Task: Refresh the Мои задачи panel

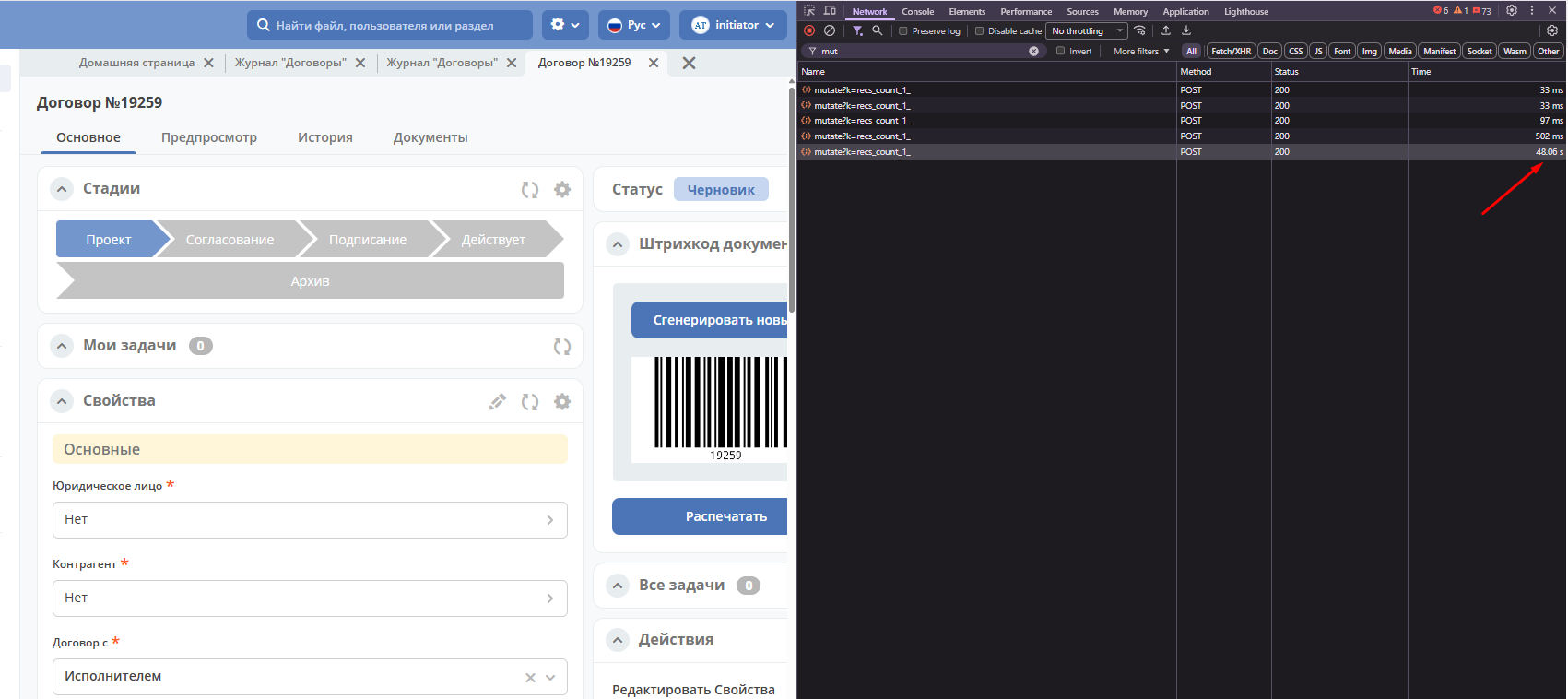Action: pos(562,346)
